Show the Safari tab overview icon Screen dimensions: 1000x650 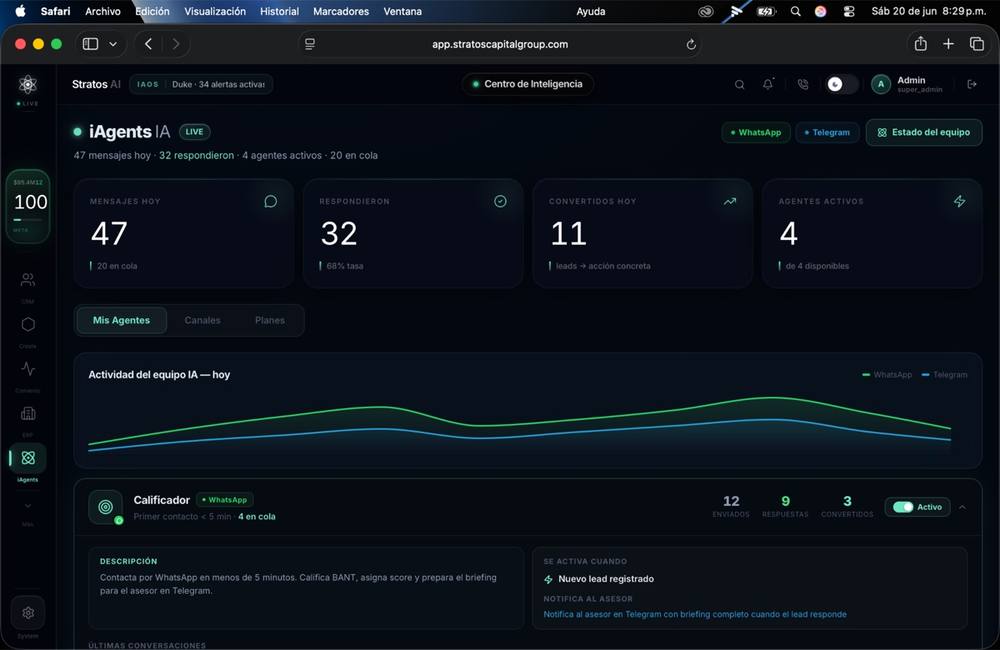pyautogui.click(x=976, y=44)
